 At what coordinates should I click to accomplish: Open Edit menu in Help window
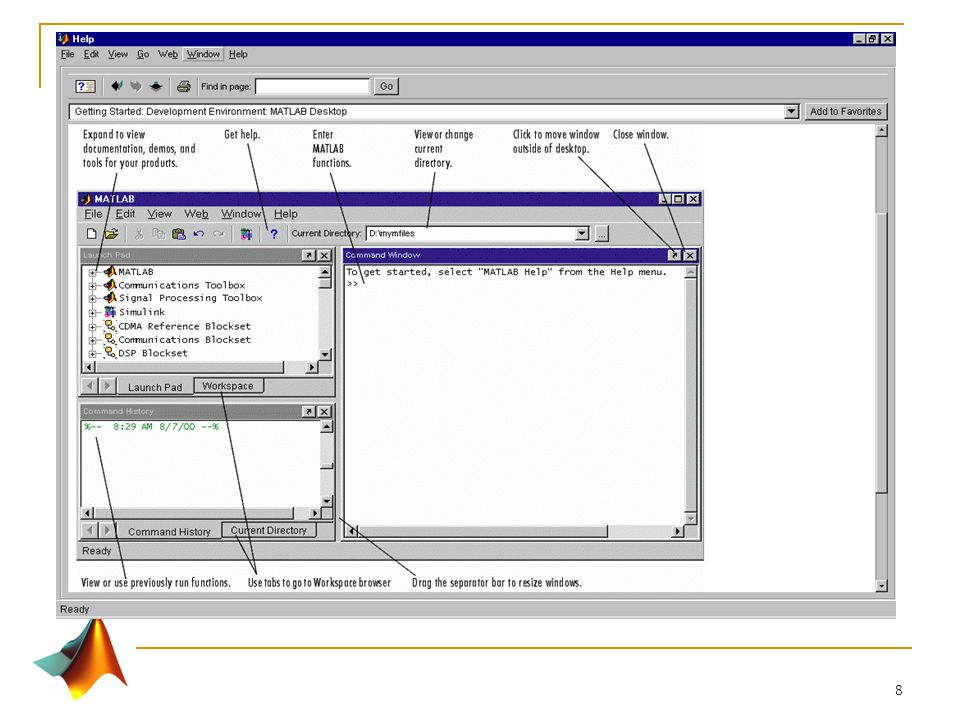coord(91,54)
